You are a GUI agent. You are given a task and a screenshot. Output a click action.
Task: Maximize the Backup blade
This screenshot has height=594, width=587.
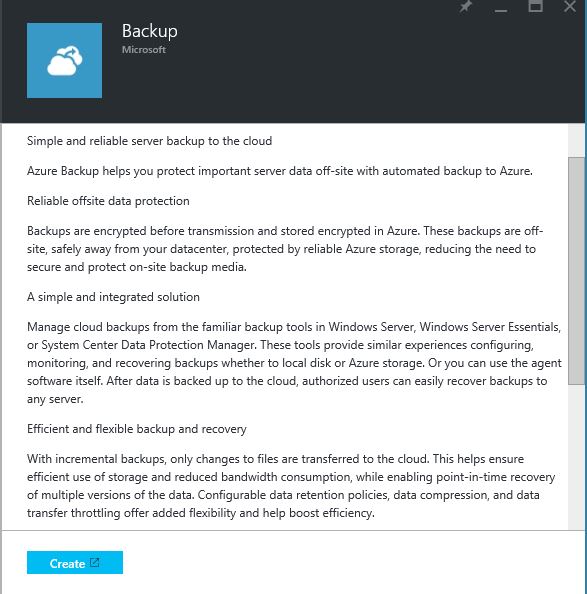535,6
